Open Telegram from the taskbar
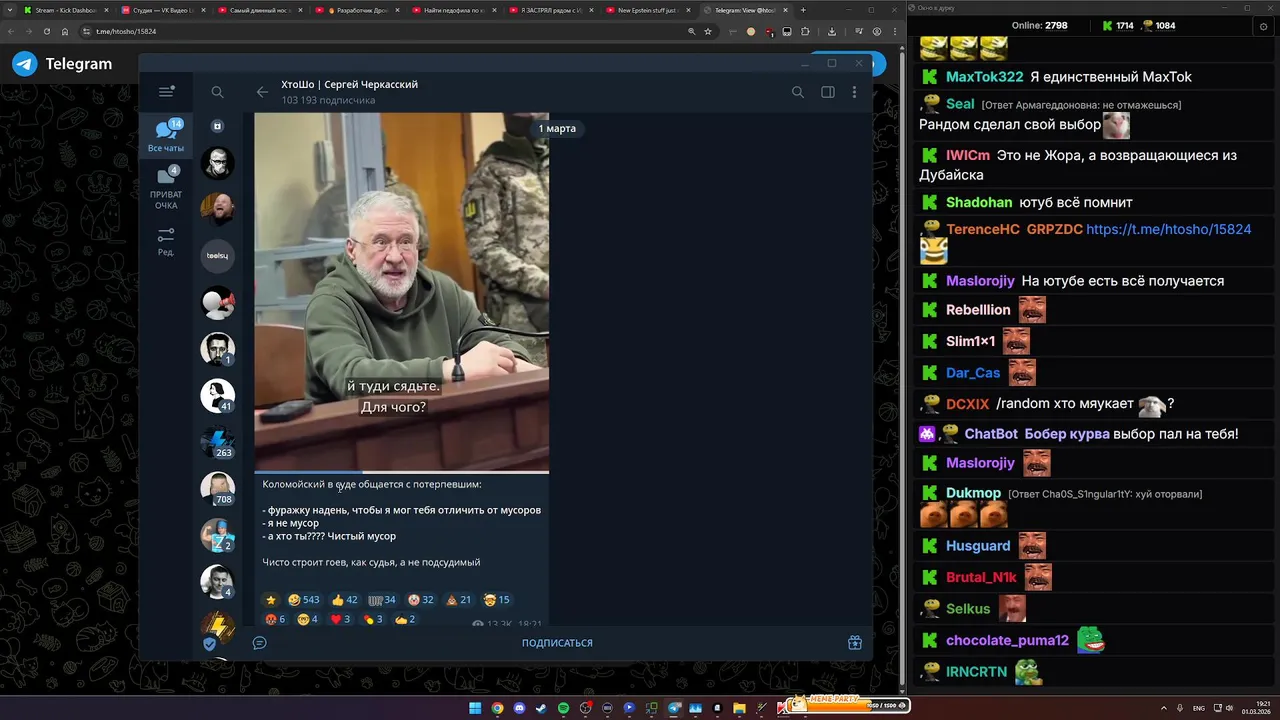The image size is (1280, 720). tap(674, 708)
